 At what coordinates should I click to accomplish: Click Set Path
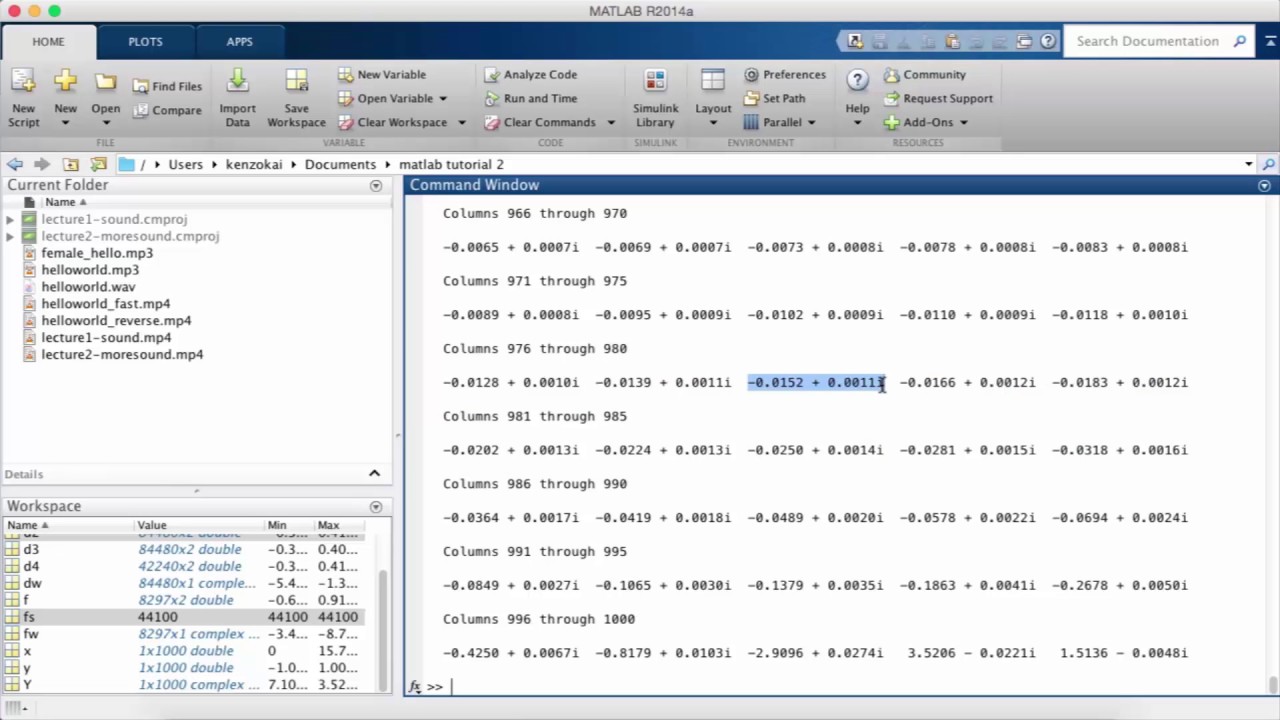pos(774,98)
